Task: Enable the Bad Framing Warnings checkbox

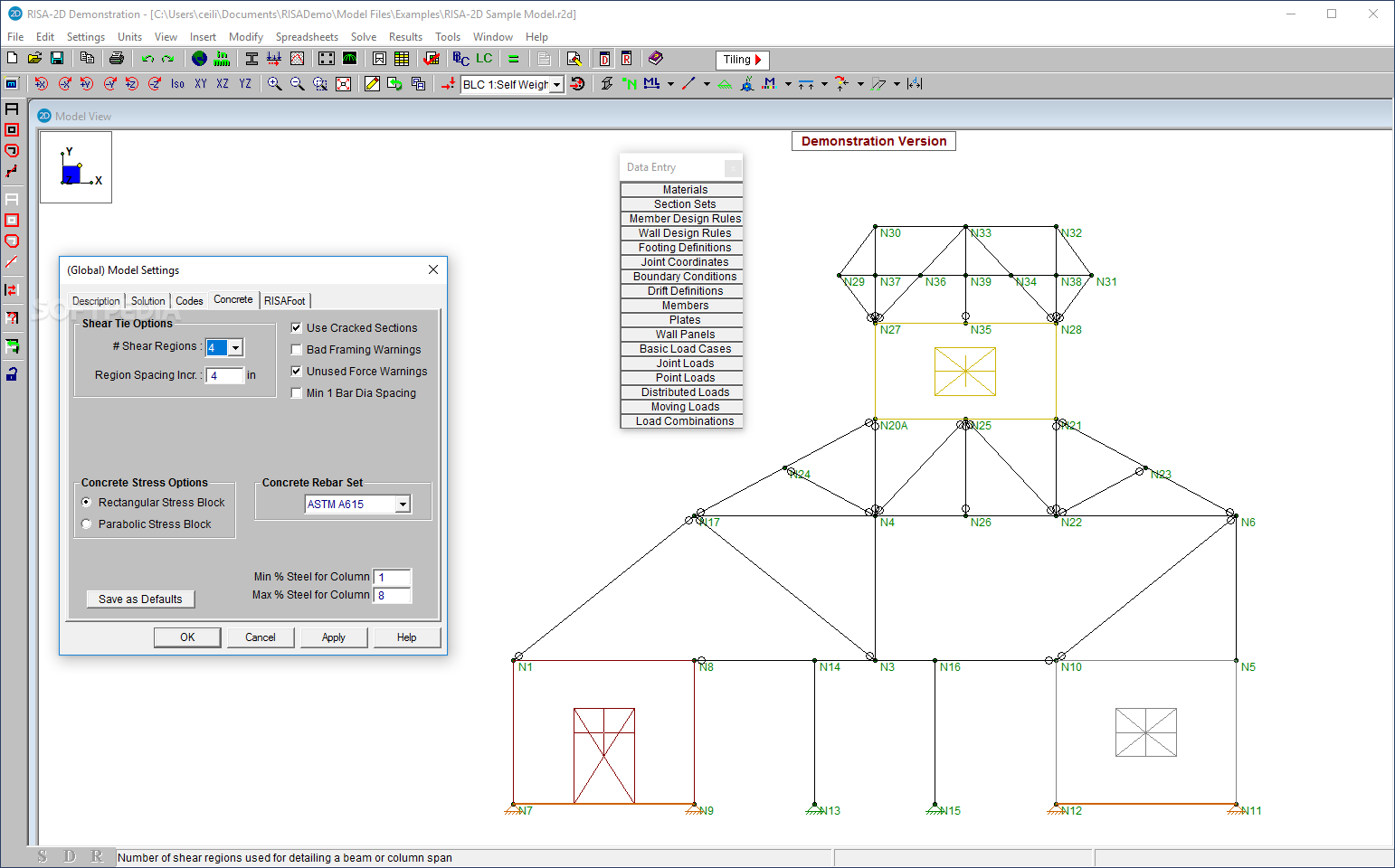Action: tap(296, 349)
